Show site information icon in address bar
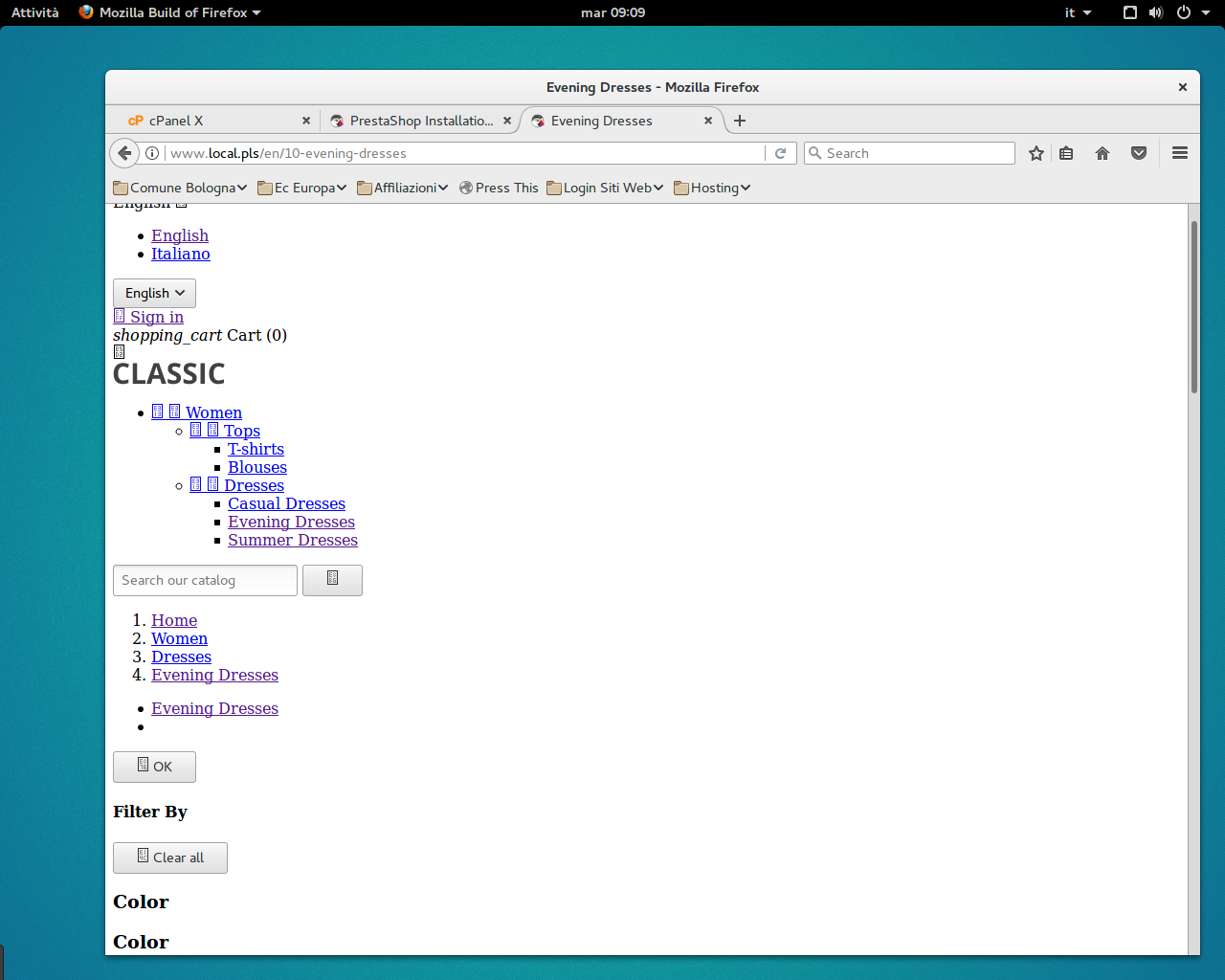The height and width of the screenshot is (980, 1225). click(152, 153)
